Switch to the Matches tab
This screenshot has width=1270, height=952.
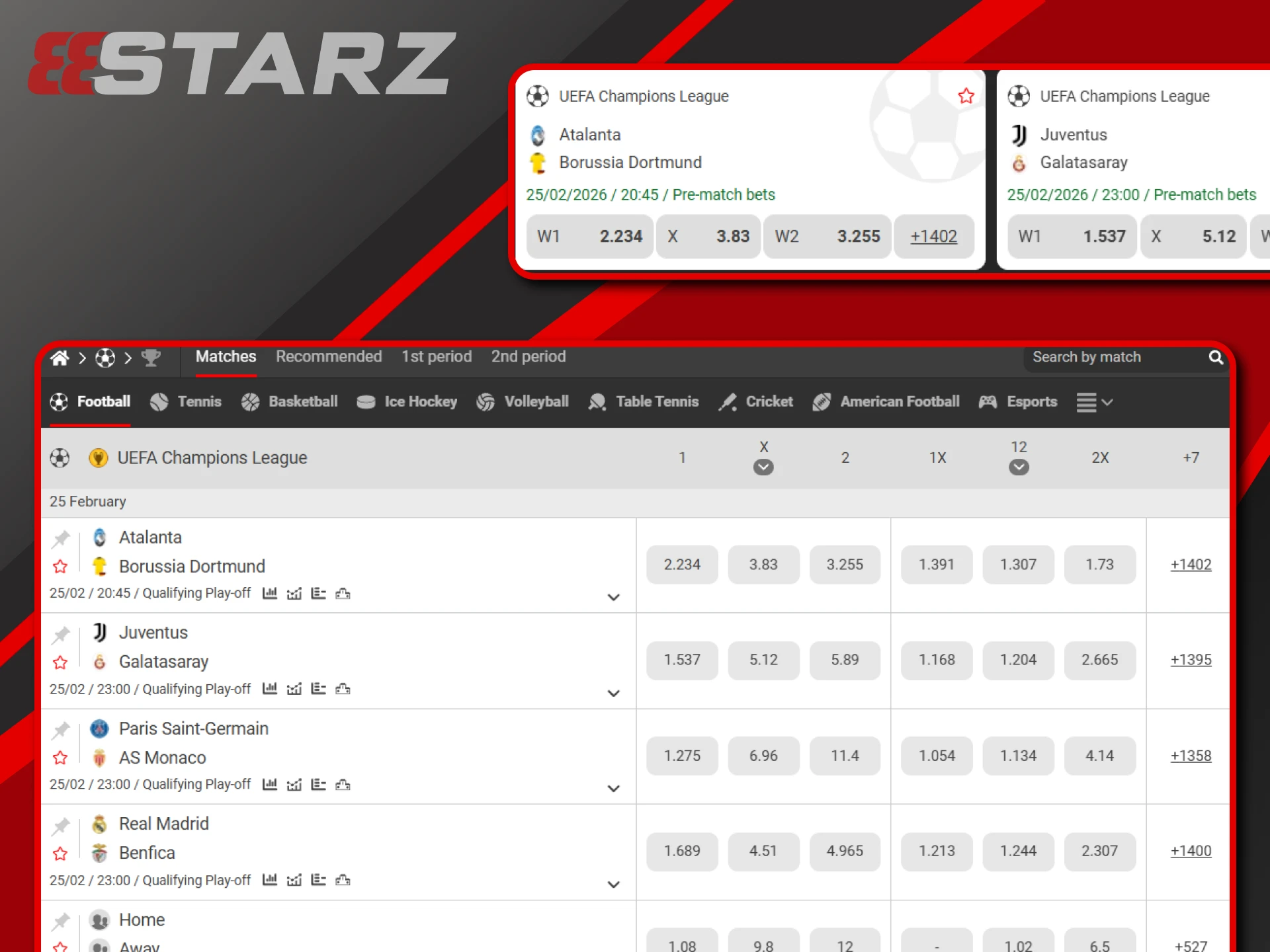226,356
